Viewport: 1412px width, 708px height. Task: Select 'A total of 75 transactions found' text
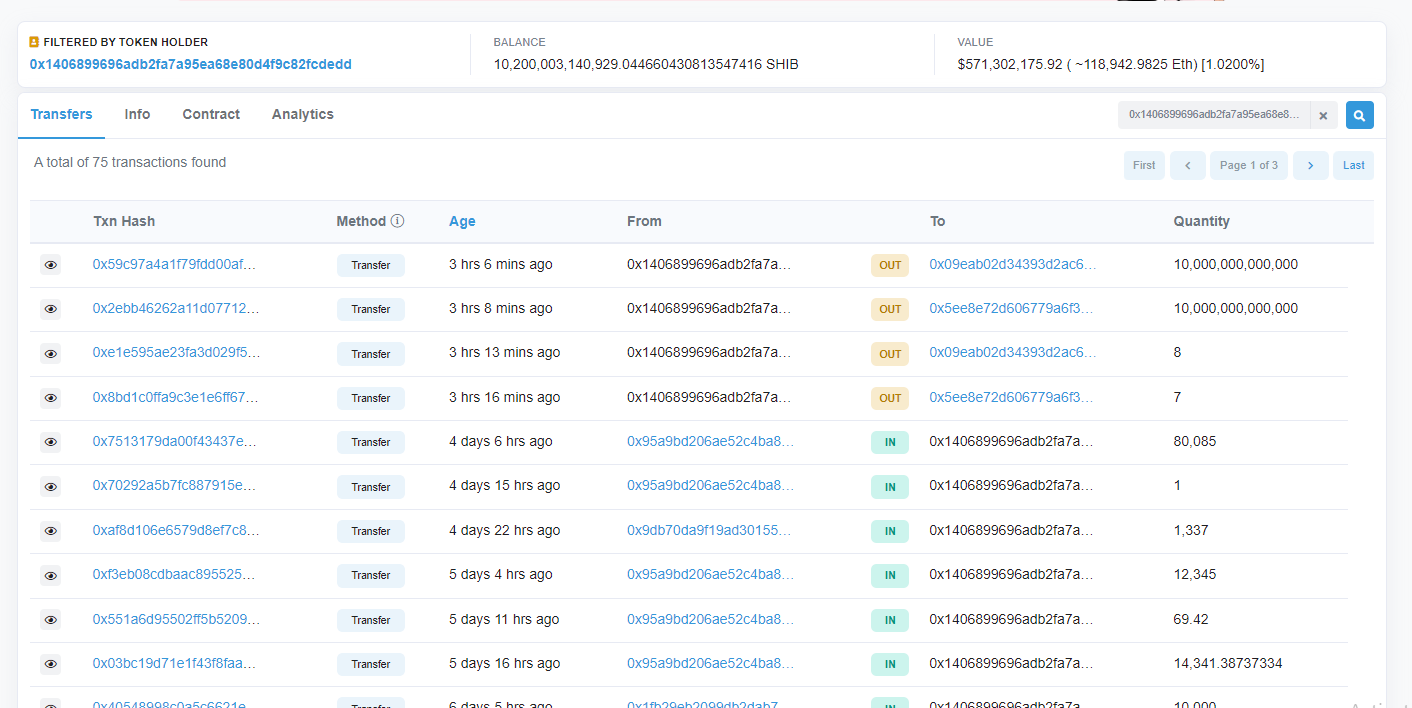130,162
